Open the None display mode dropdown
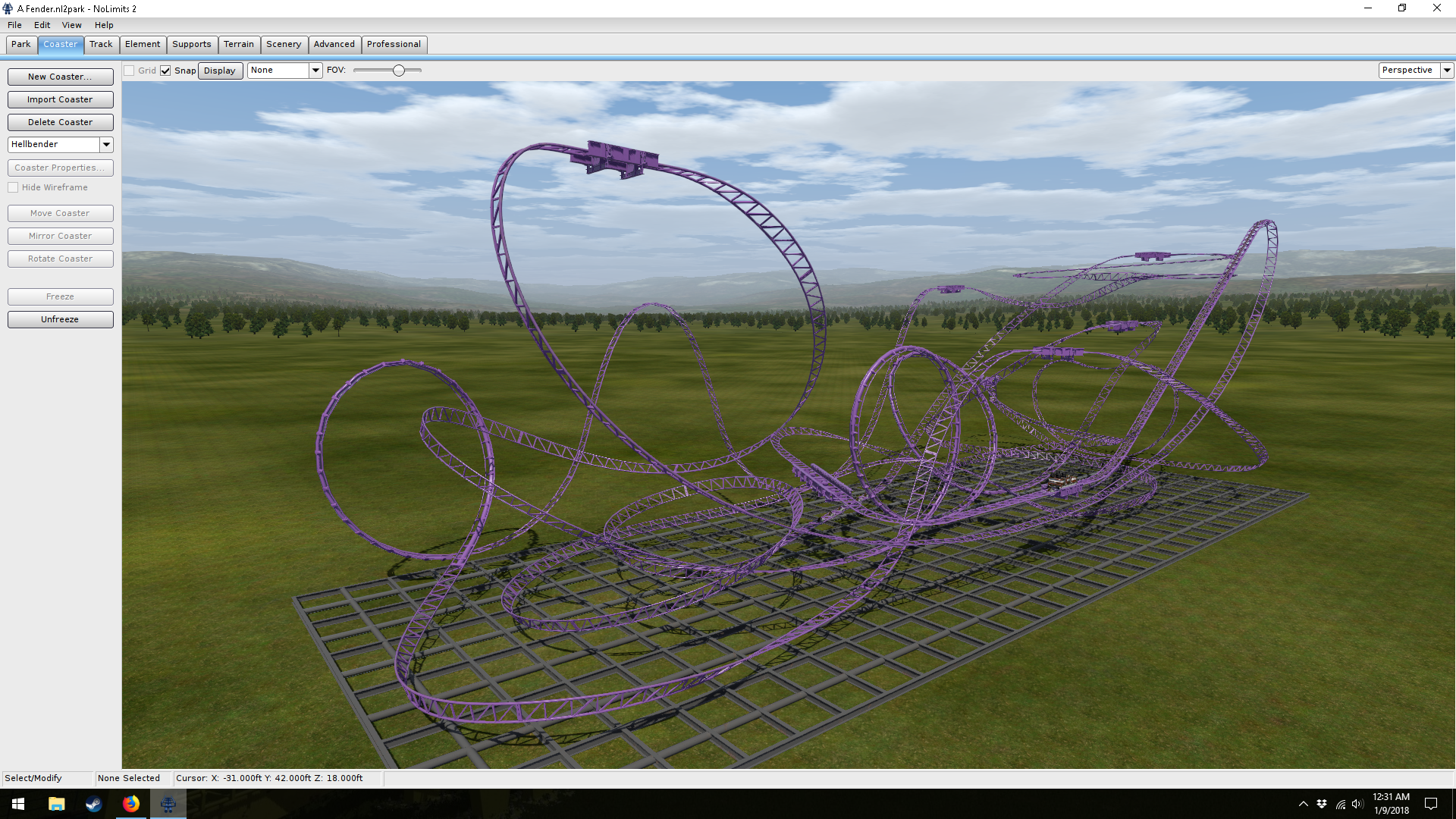Screen dimensions: 1456x819 (x=315, y=71)
